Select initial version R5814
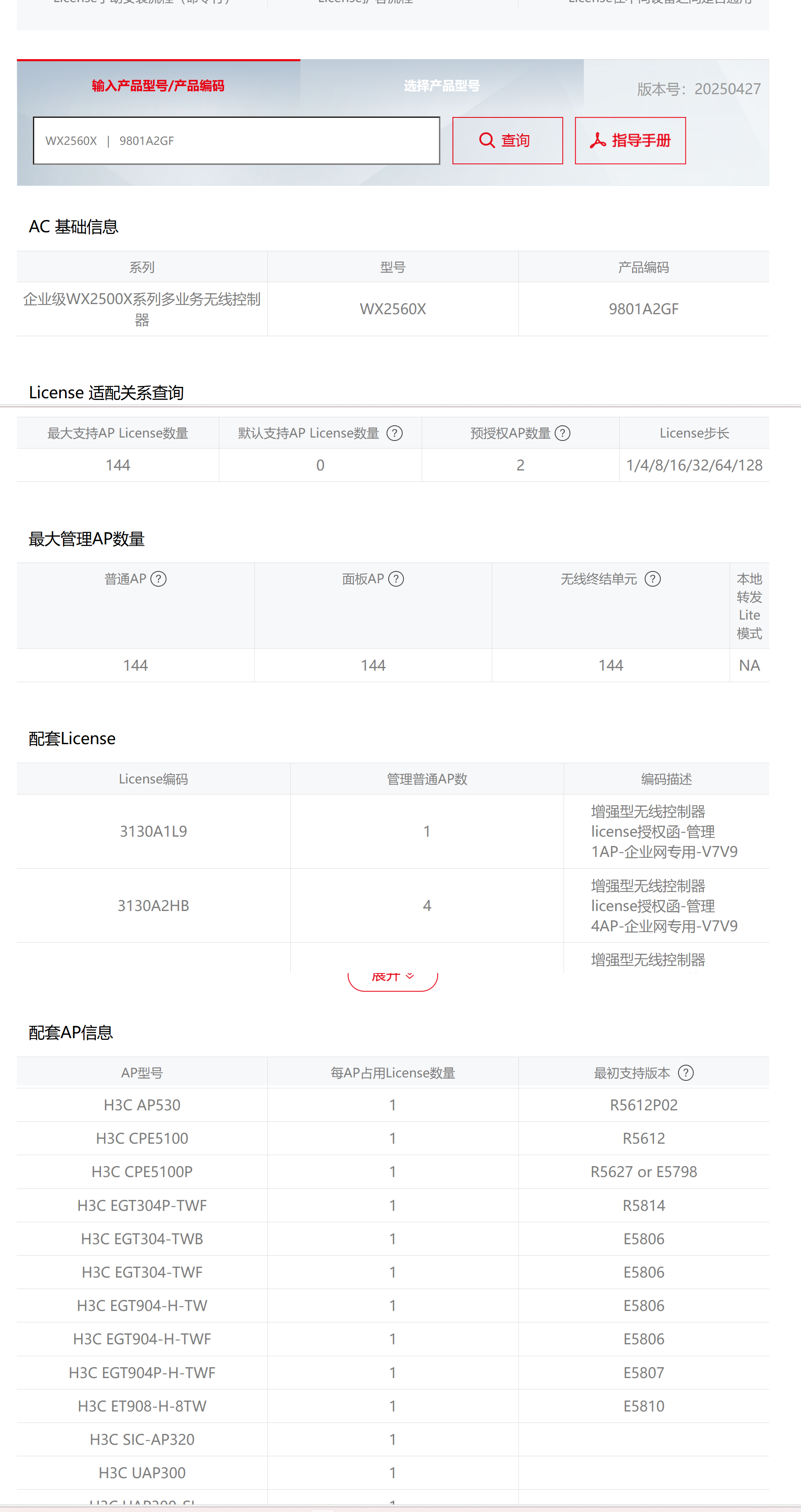The image size is (801, 1512). coord(643,1206)
